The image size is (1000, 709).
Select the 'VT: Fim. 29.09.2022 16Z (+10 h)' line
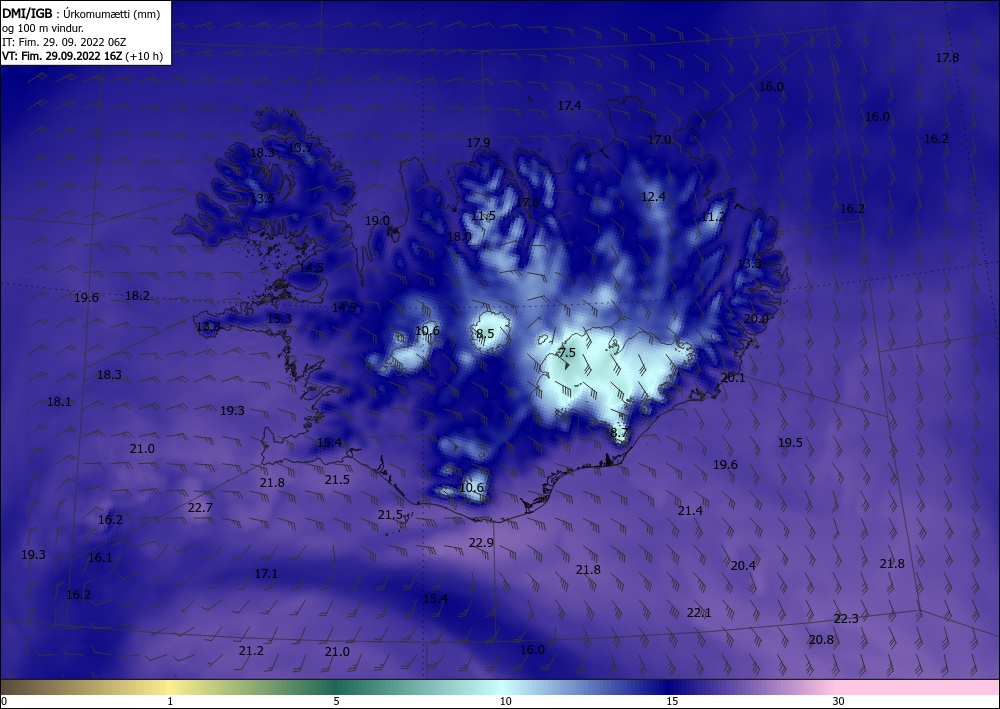82,56
